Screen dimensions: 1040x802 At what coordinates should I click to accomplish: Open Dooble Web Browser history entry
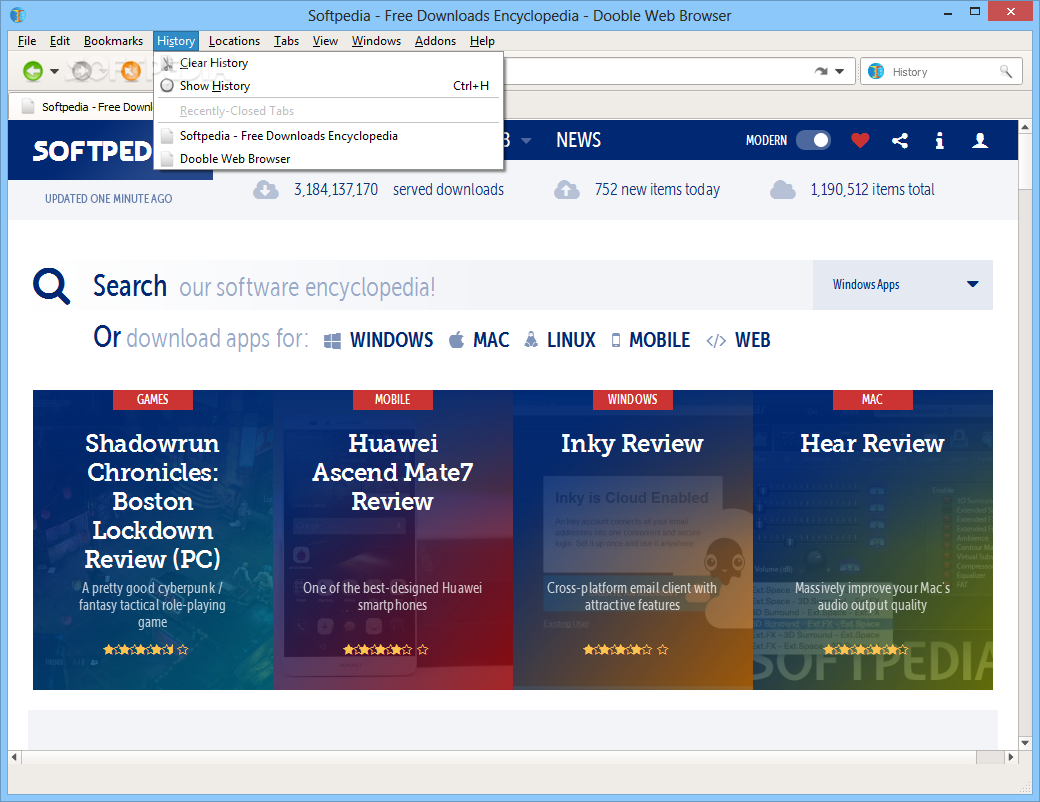point(328,159)
